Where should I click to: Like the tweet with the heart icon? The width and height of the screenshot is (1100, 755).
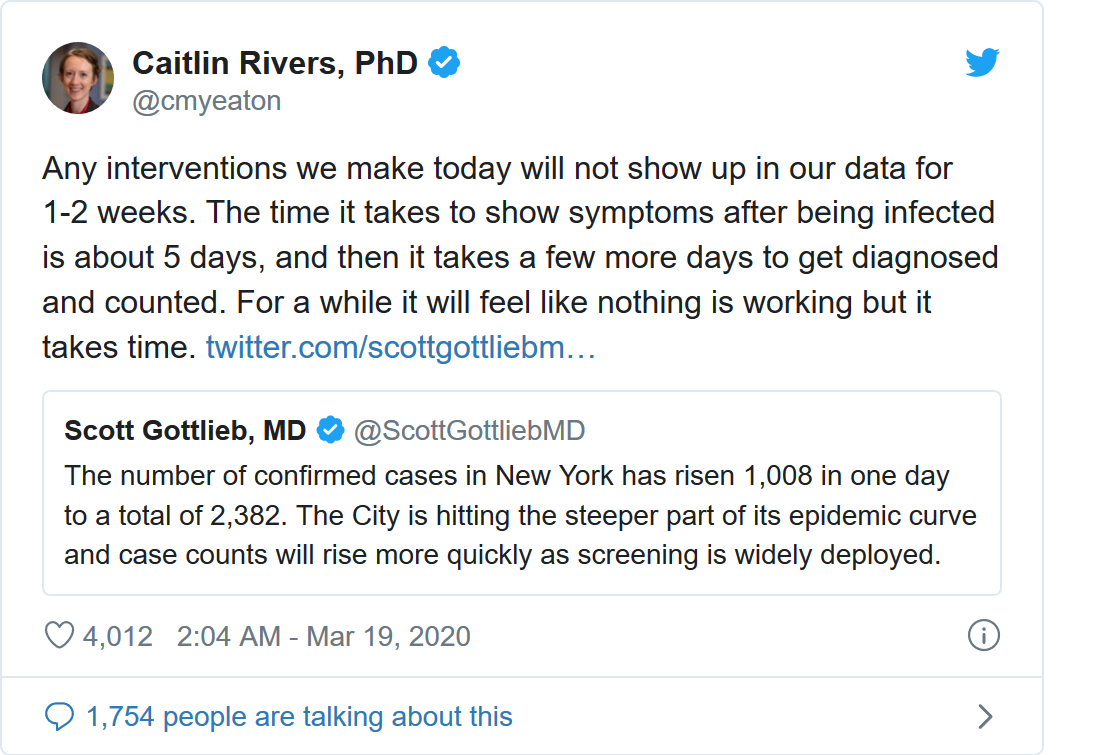[x=60, y=636]
